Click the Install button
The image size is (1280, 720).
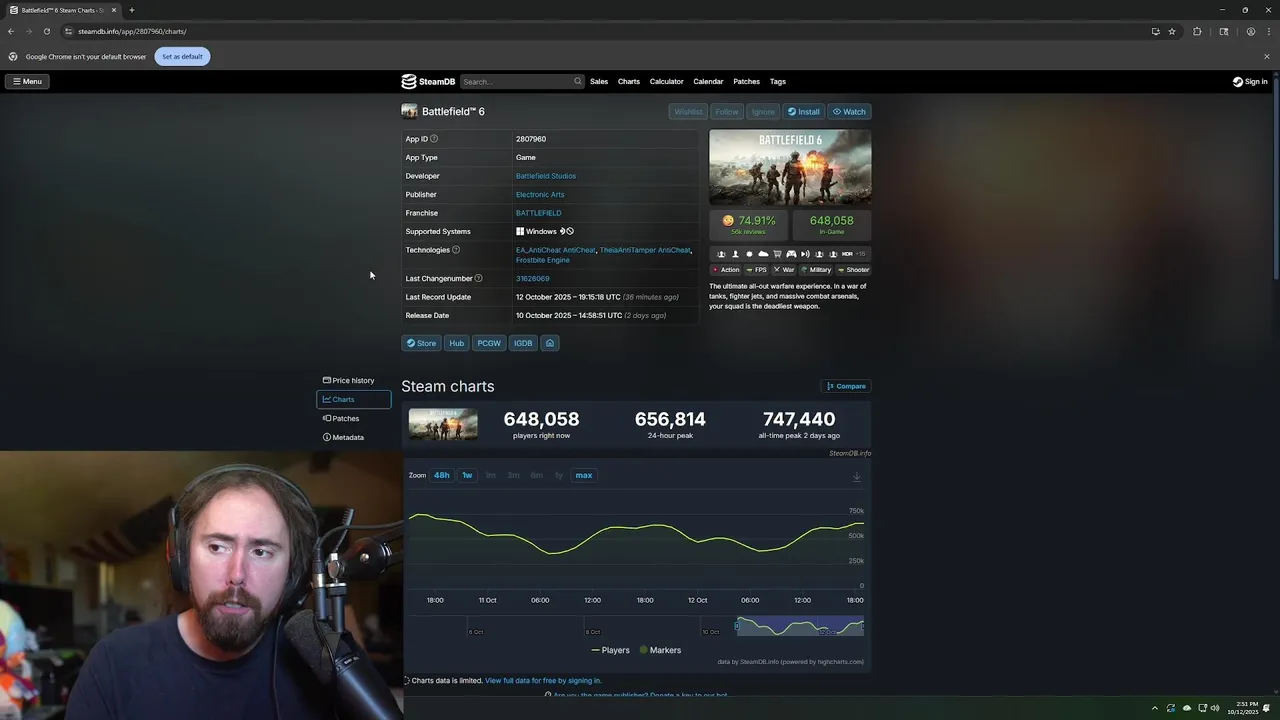(803, 112)
